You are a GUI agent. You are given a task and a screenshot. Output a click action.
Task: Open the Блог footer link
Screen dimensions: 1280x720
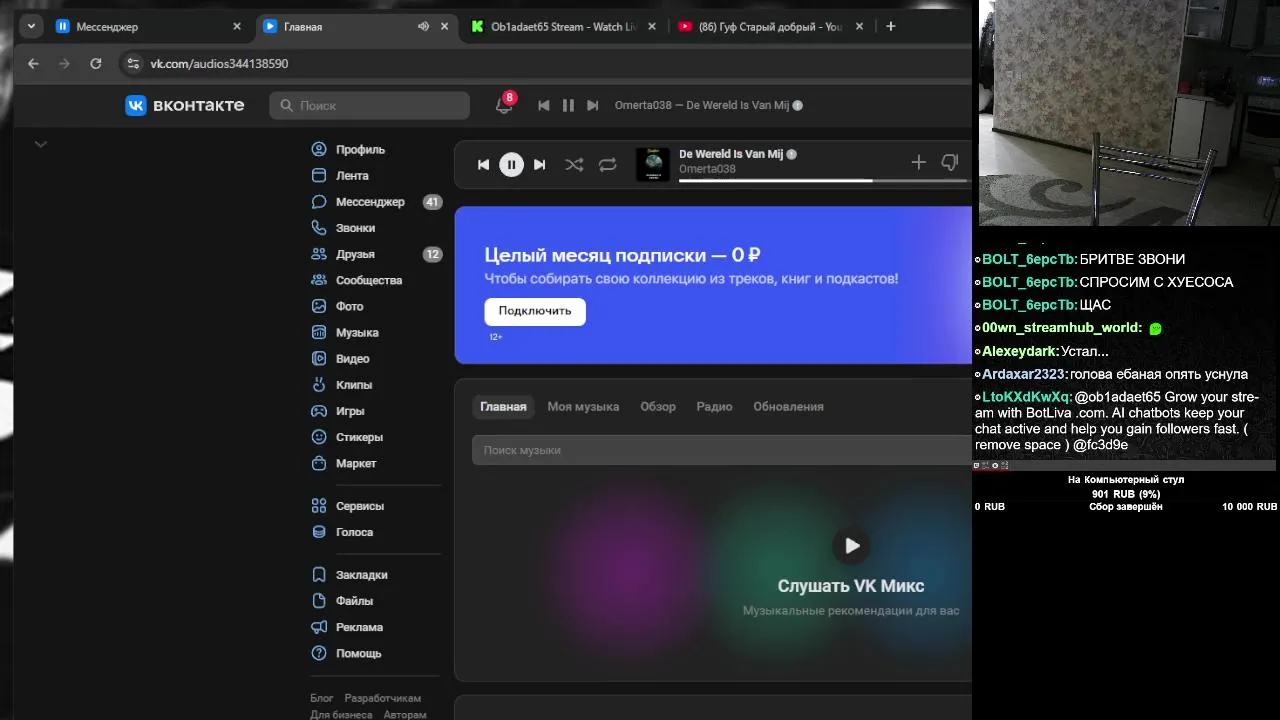tap(322, 698)
